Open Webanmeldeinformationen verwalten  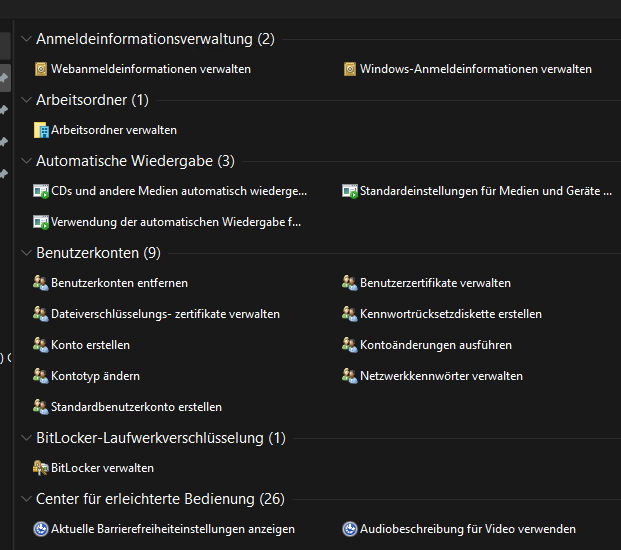[x=151, y=69]
